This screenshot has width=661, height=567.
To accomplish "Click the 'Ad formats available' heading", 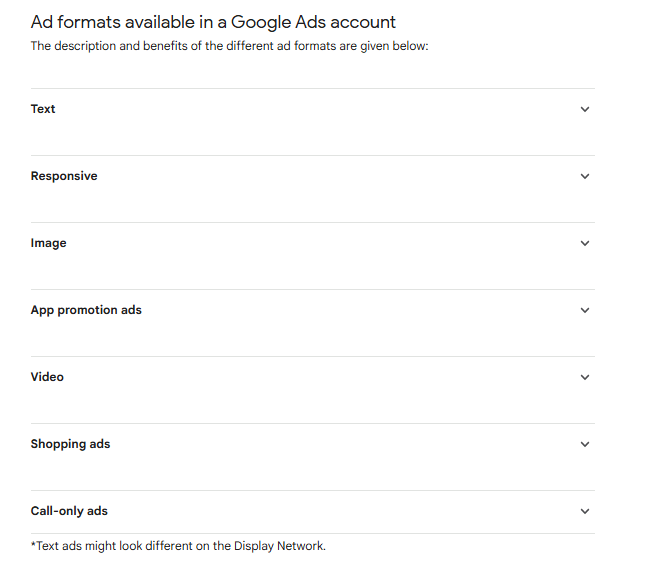I will [120, 22].
